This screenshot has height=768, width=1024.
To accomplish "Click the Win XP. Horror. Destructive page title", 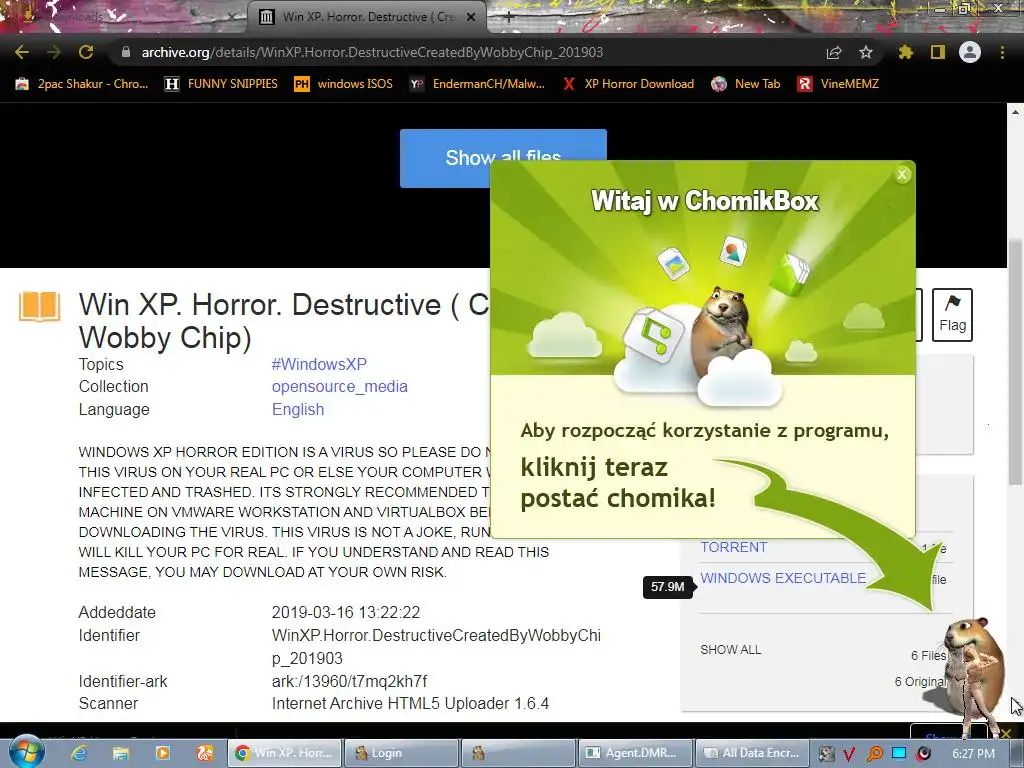I will click(283, 321).
